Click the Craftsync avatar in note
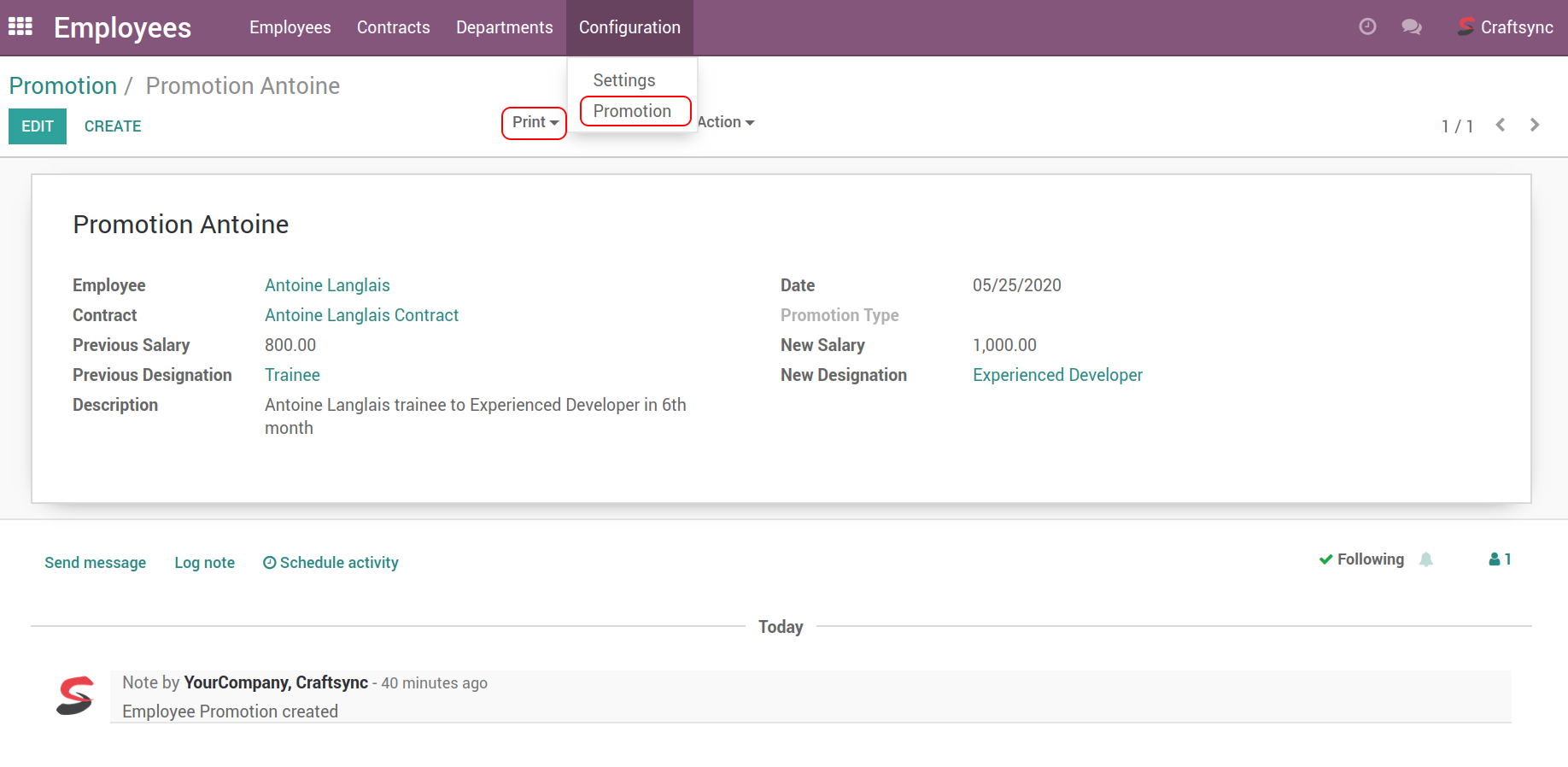This screenshot has width=1568, height=767. (75, 695)
